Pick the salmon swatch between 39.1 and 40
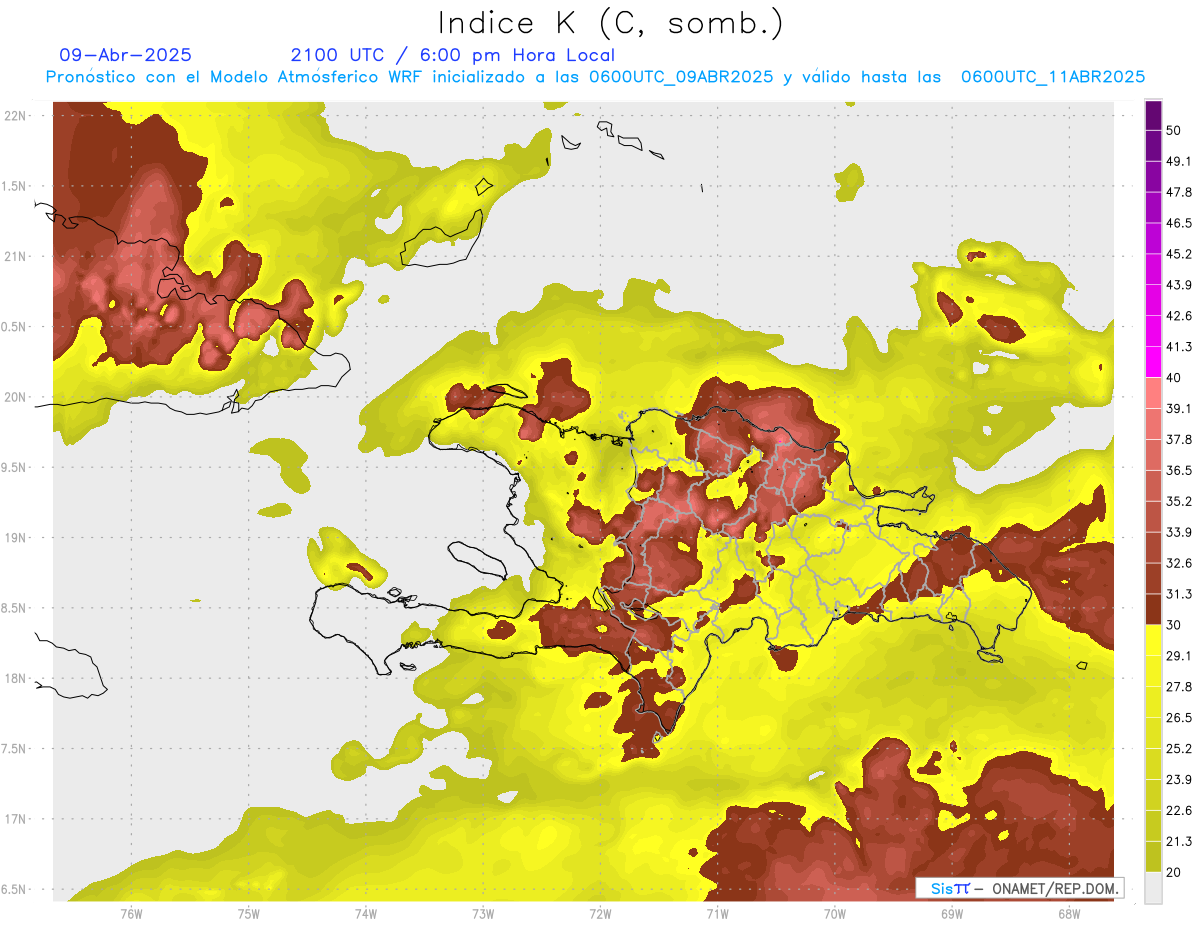 [x=1153, y=393]
